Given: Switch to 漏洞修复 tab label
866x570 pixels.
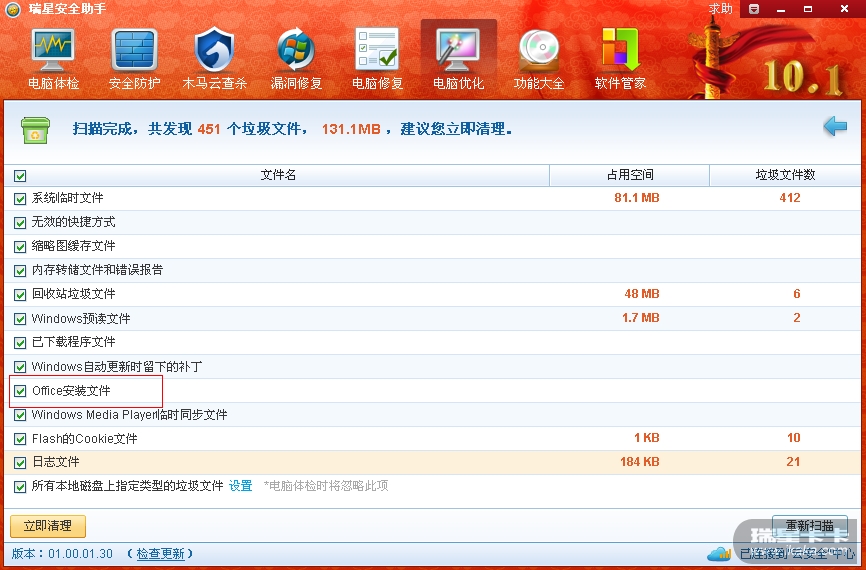Looking at the screenshot, I should [296, 83].
